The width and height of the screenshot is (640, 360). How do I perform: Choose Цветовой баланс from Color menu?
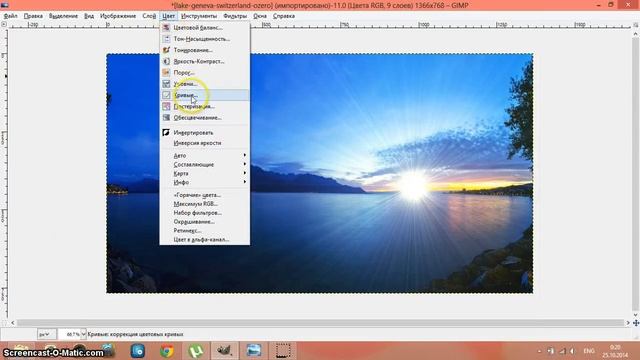[204, 28]
